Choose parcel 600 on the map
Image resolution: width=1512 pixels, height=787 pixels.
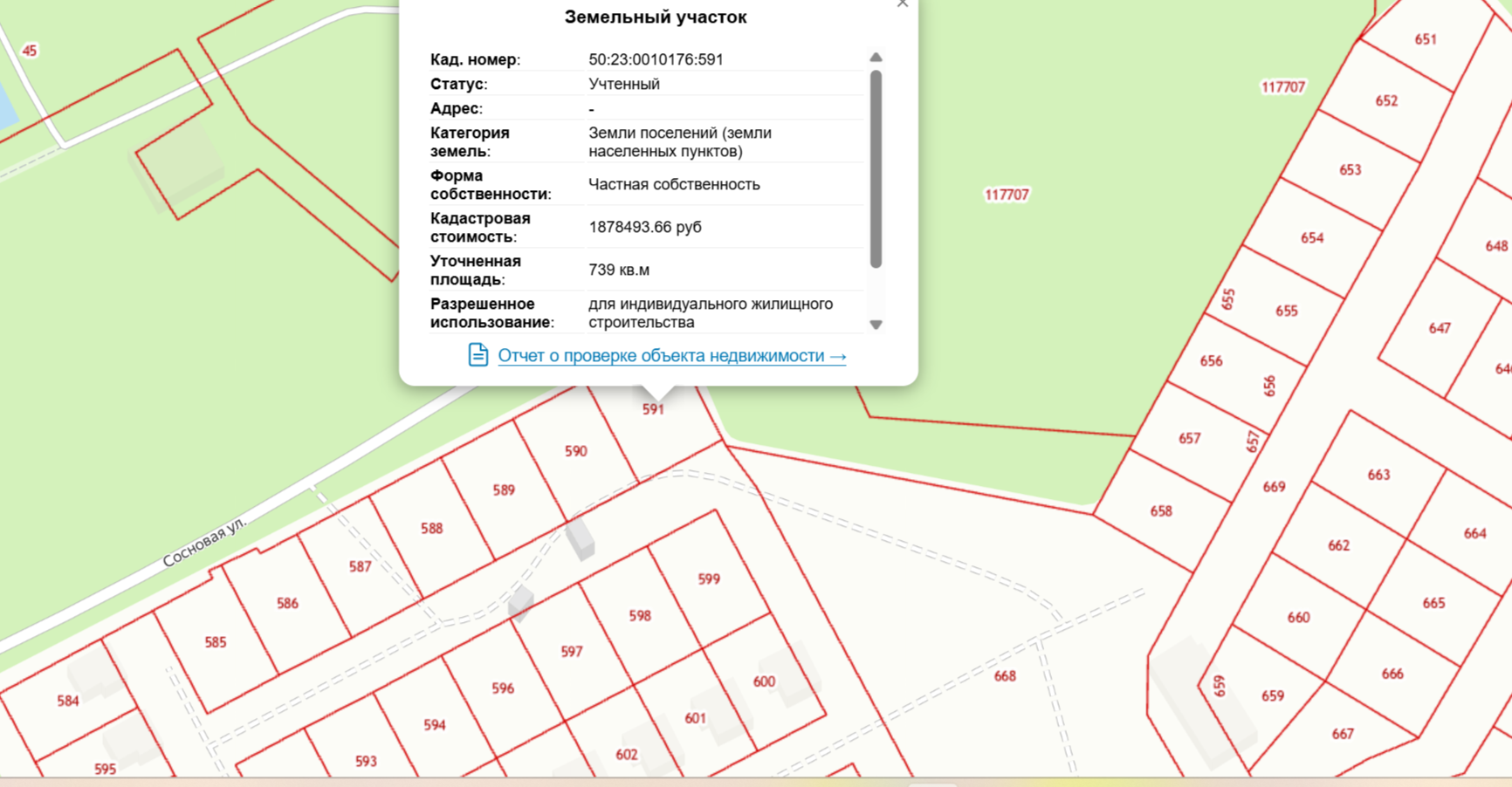click(764, 682)
